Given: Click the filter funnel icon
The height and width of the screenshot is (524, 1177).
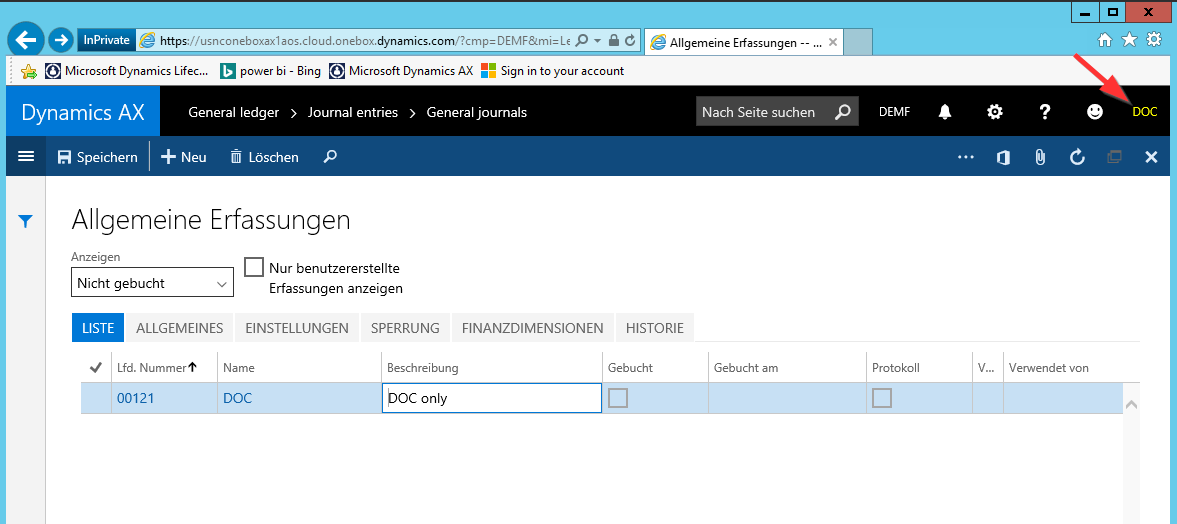Looking at the screenshot, I should [26, 221].
